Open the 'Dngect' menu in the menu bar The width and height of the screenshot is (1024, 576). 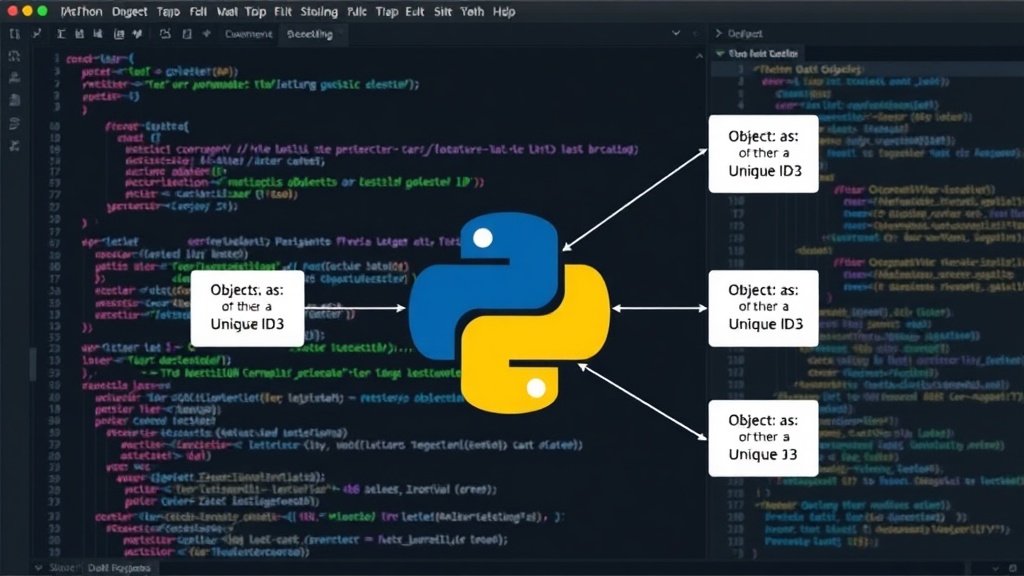click(129, 12)
